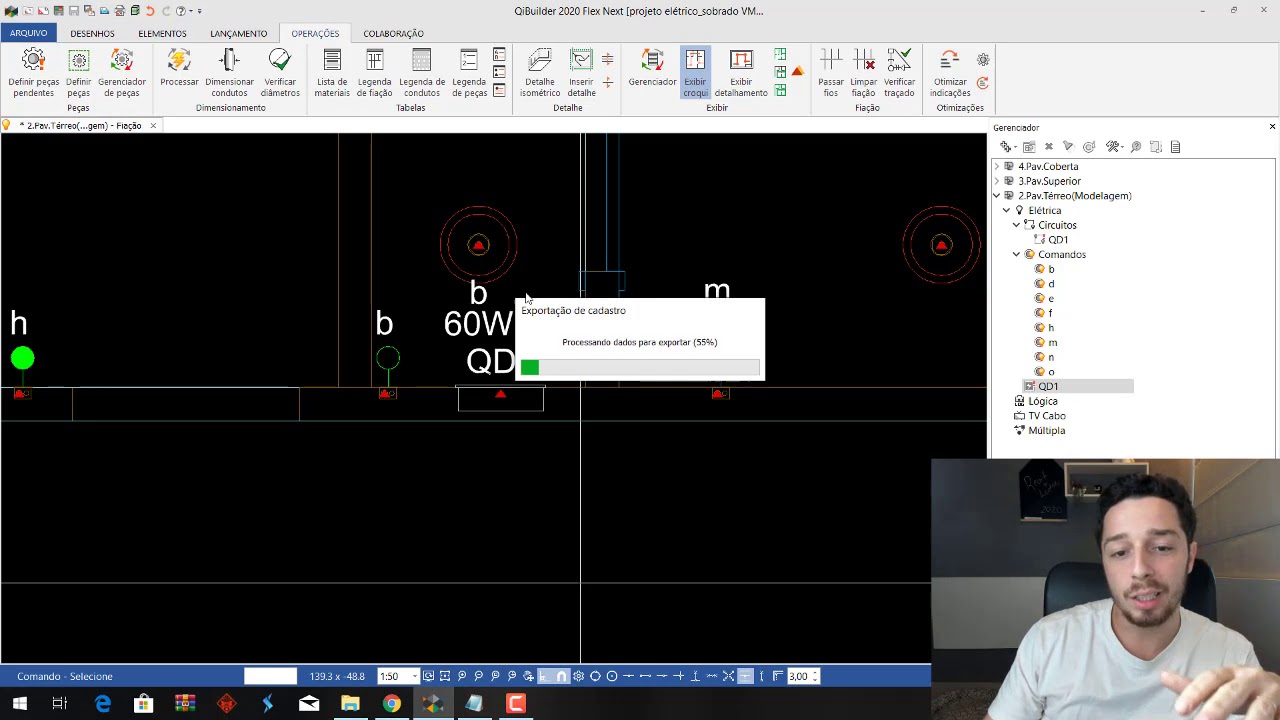Screen dimensions: 1280x720
Task: Switch to the ELEMENTOS ribbon tab
Action: point(162,33)
